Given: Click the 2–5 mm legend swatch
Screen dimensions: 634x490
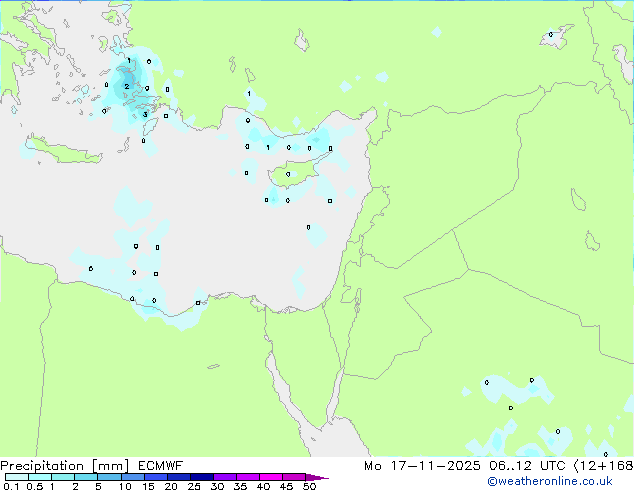Looking at the screenshot, I should 86,477.
